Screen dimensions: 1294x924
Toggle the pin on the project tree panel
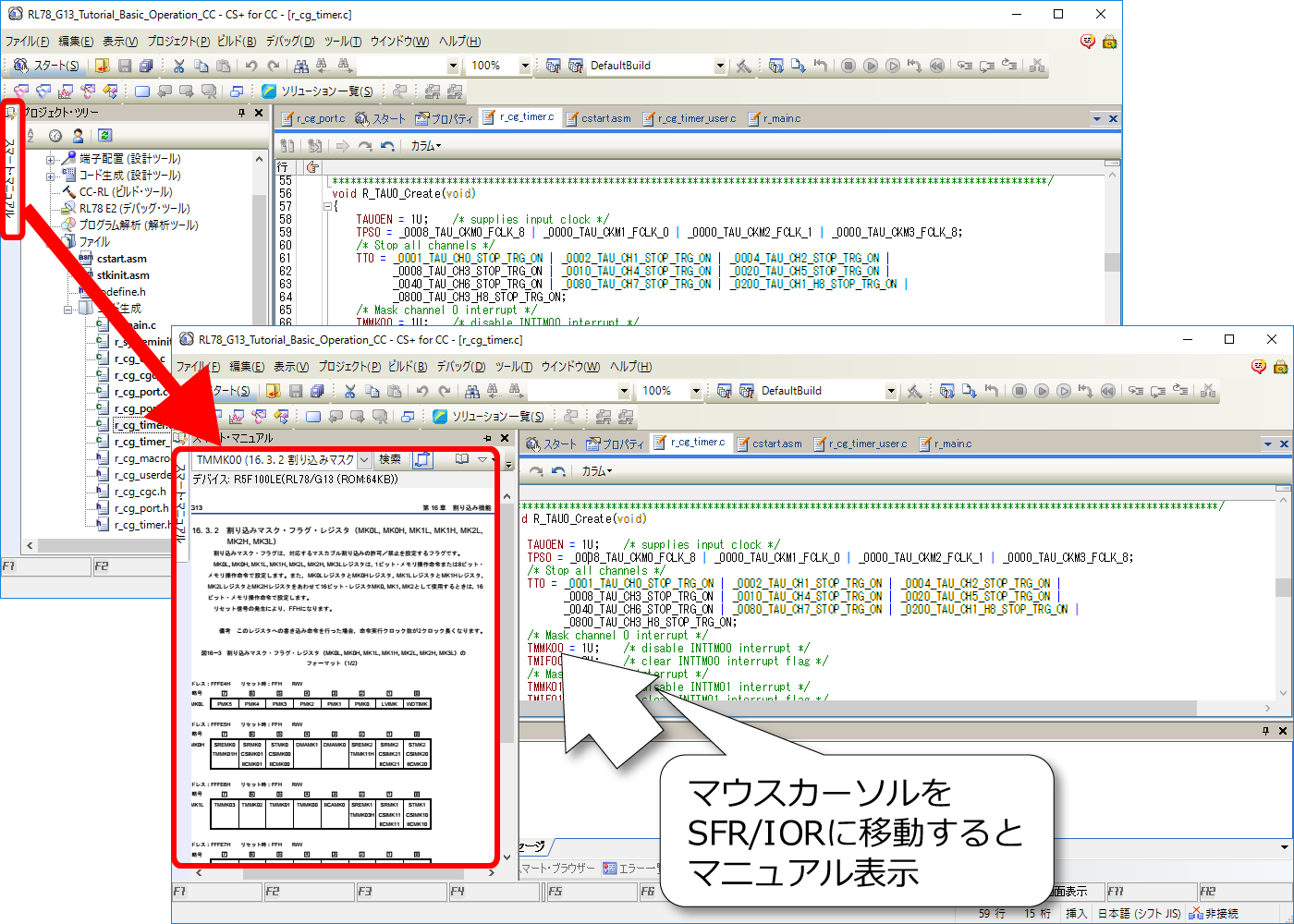242,113
